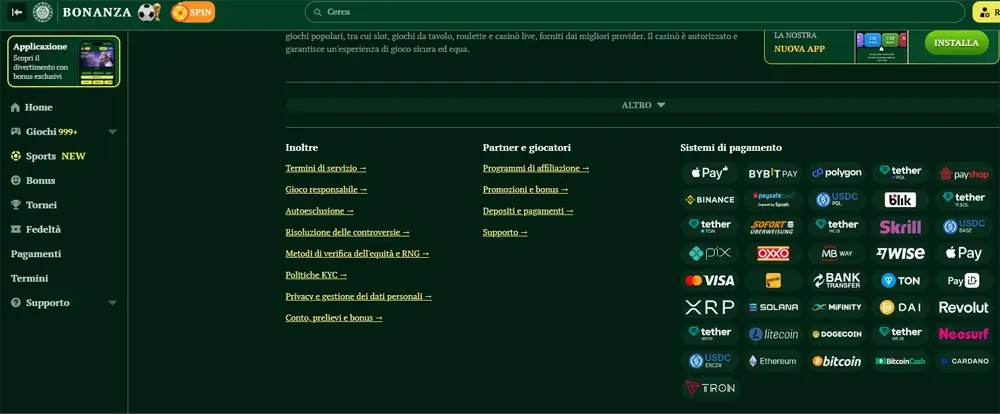The image size is (1000, 414).
Task: Select the Polygon payment logo
Action: [837, 173]
